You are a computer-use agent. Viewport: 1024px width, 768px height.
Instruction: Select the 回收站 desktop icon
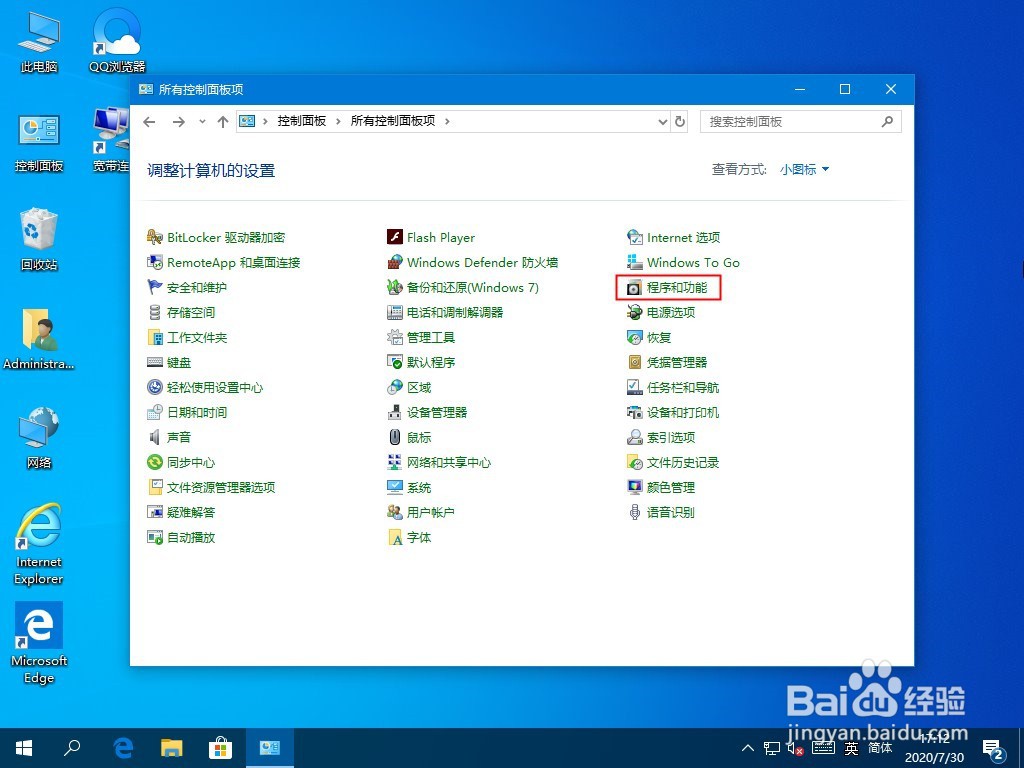[x=39, y=238]
